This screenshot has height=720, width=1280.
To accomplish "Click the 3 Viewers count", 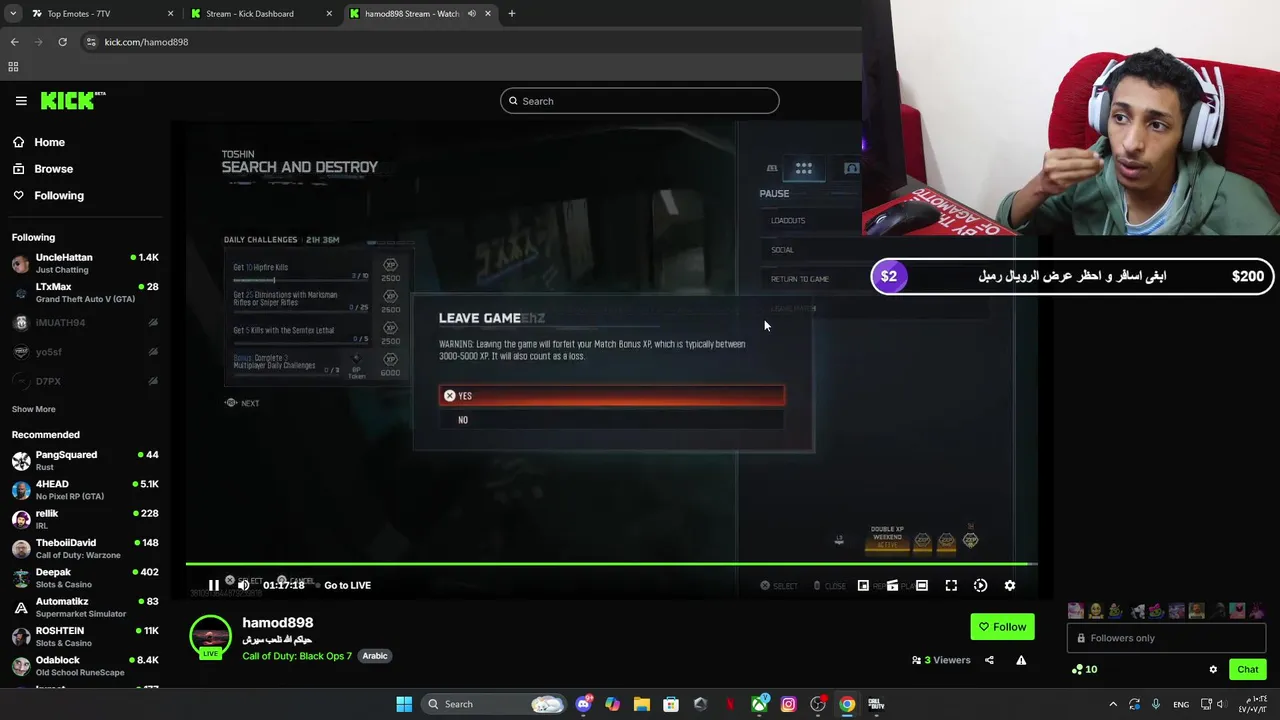I will point(941,660).
